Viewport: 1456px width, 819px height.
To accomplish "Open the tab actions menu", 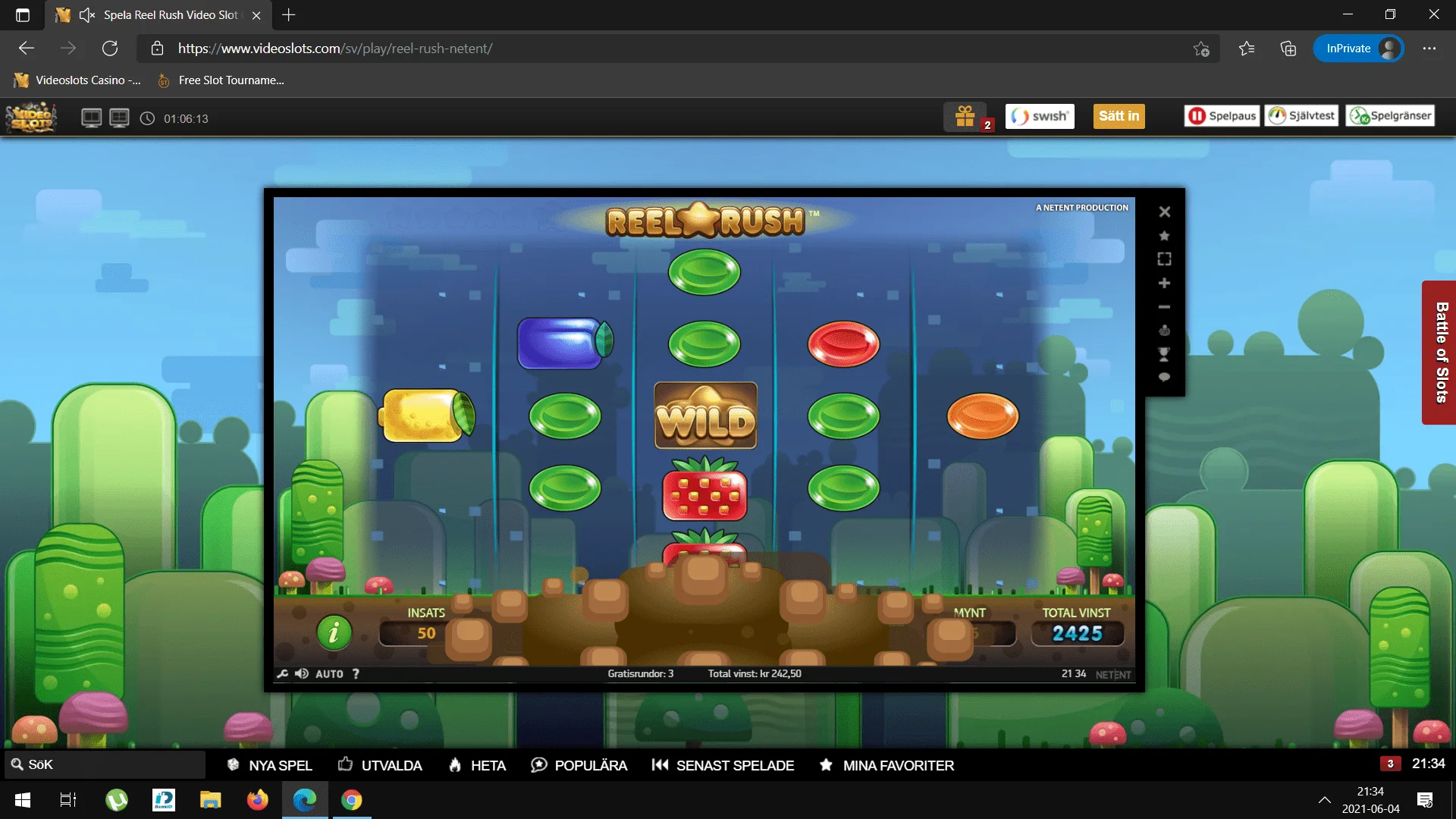I will [x=23, y=15].
